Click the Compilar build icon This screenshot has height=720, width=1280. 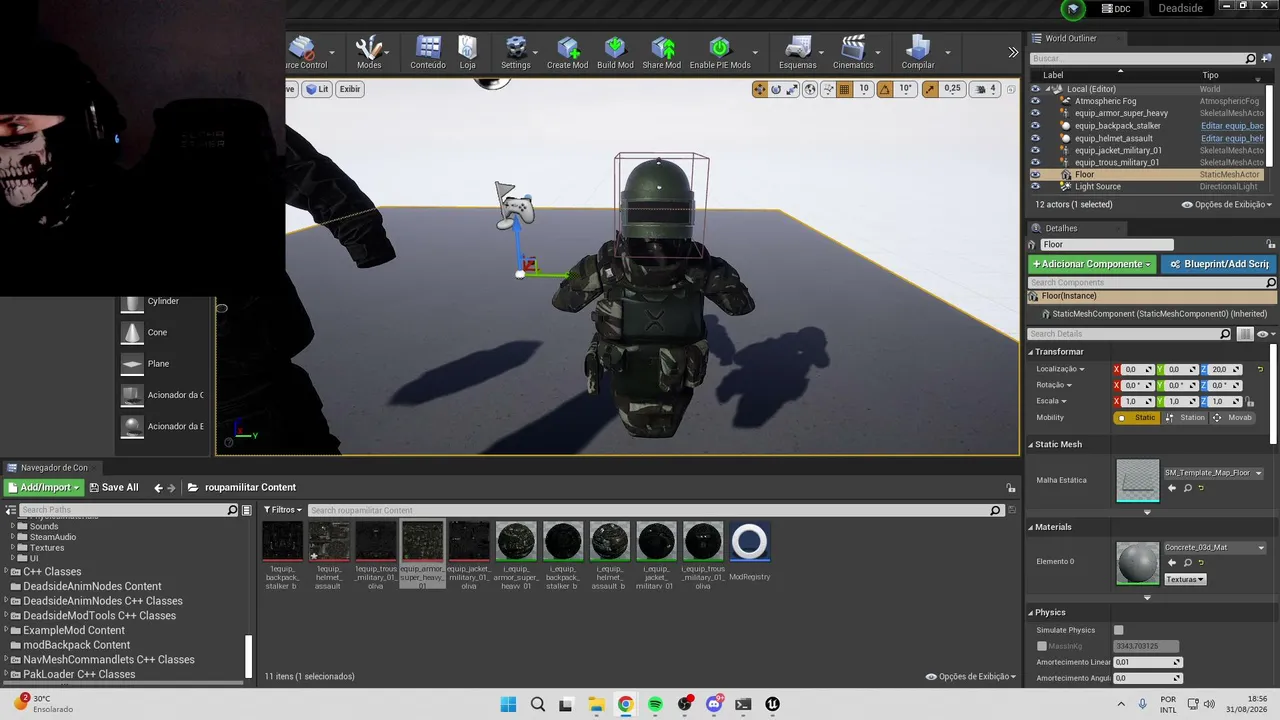pyautogui.click(x=918, y=52)
